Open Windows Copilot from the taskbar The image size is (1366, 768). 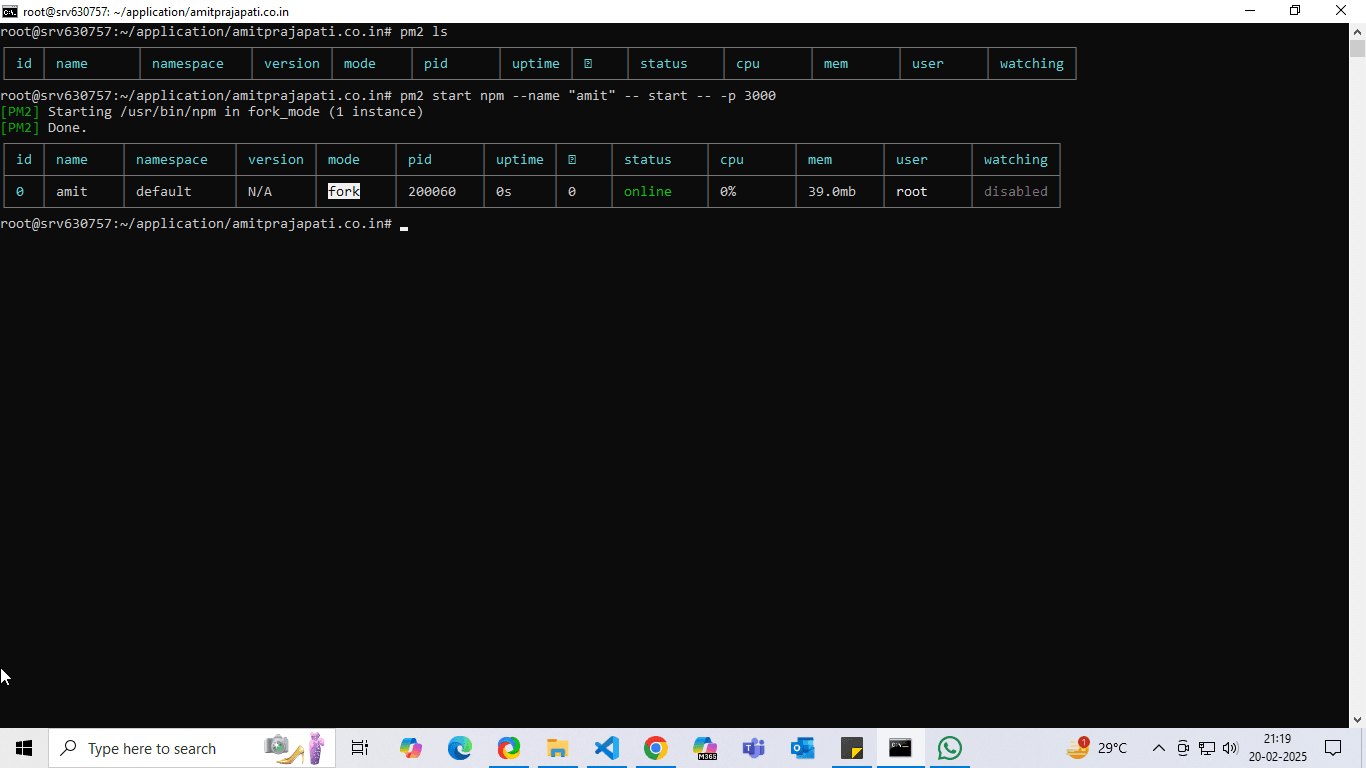pyautogui.click(x=411, y=748)
